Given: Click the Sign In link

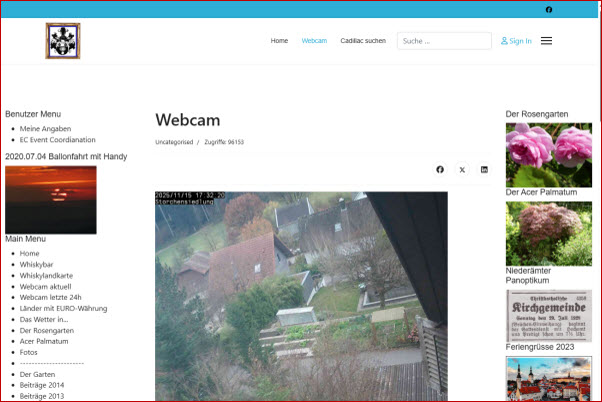Looking at the screenshot, I should (516, 41).
